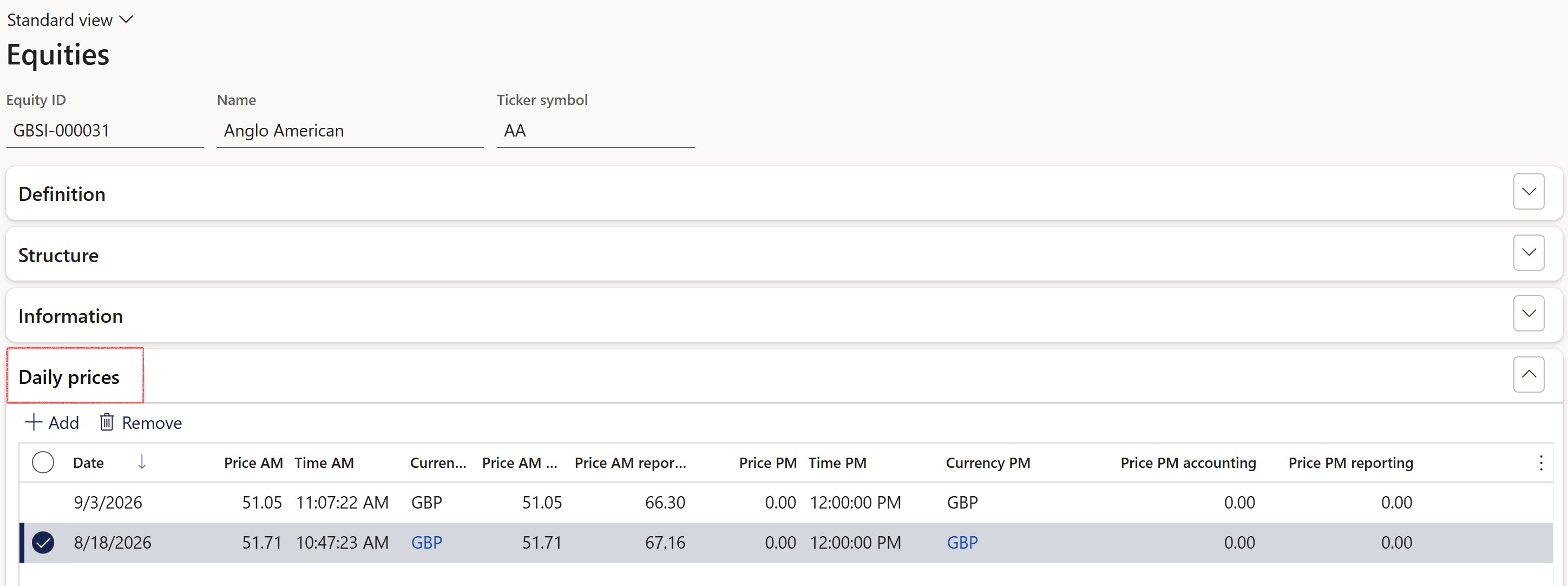Click the plus icon beside Add
Image resolution: width=1568 pixels, height=586 pixels.
tap(34, 421)
